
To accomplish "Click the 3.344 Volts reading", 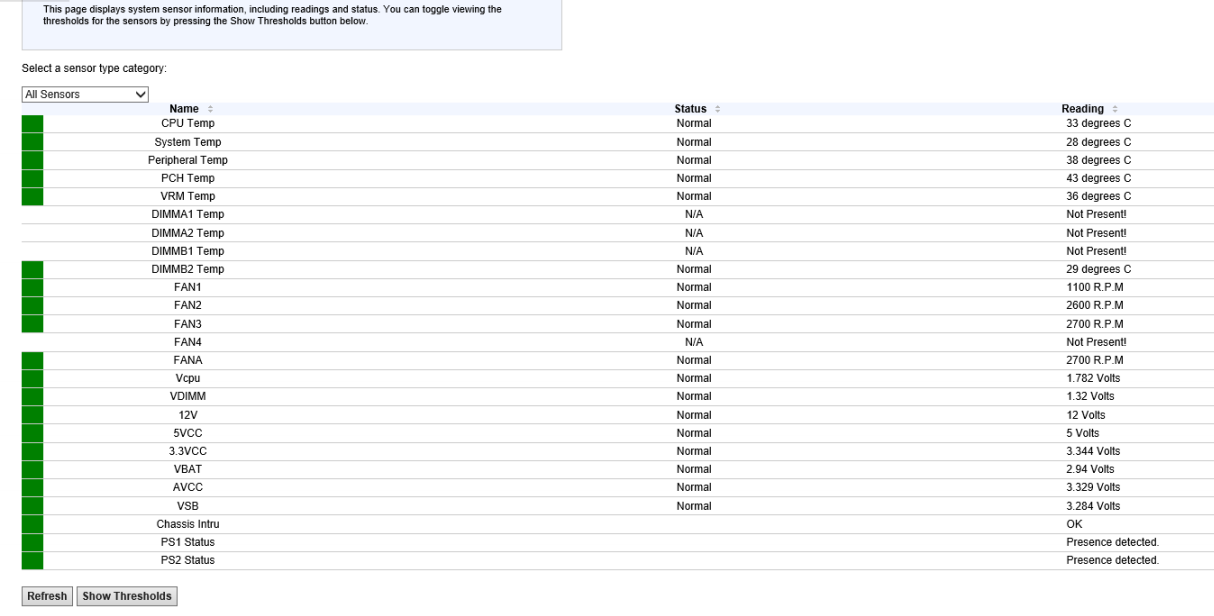I will [x=1093, y=451].
